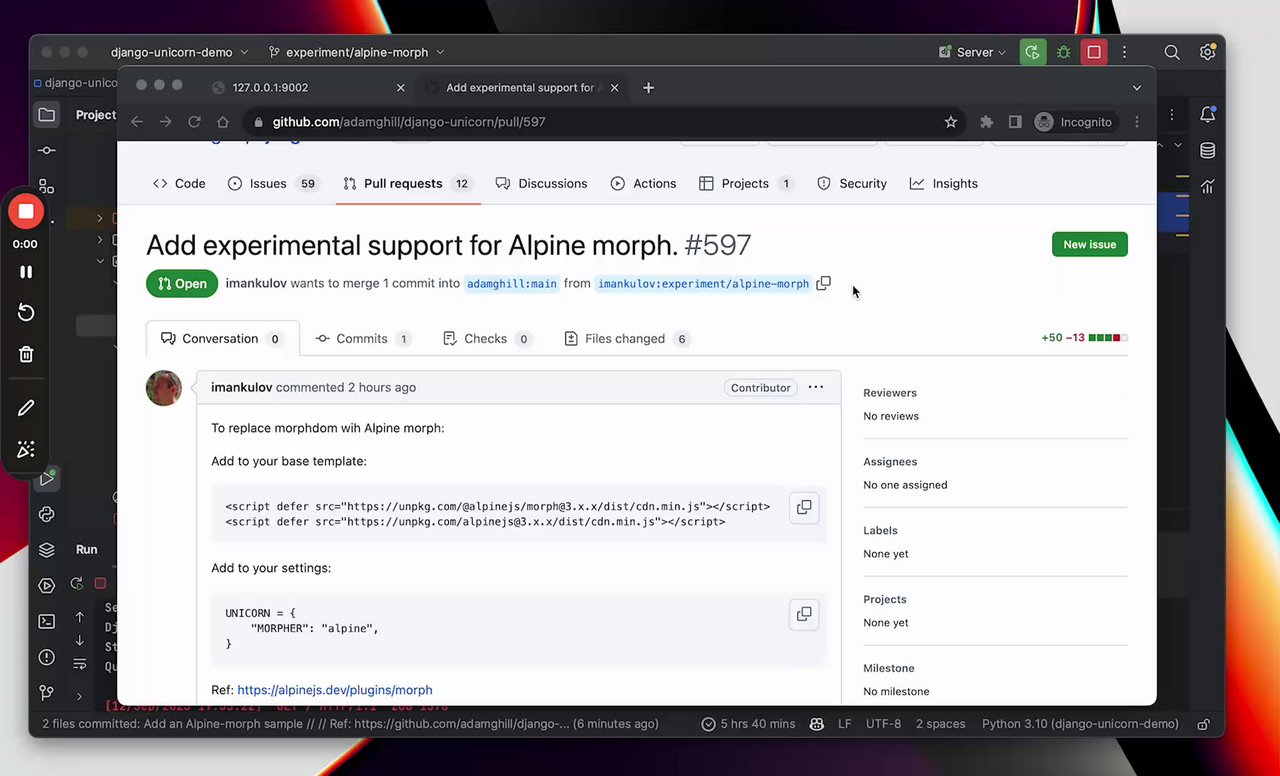Open the alpinejs.dev/plugins/morph link
This screenshot has width=1280, height=776.
point(335,690)
